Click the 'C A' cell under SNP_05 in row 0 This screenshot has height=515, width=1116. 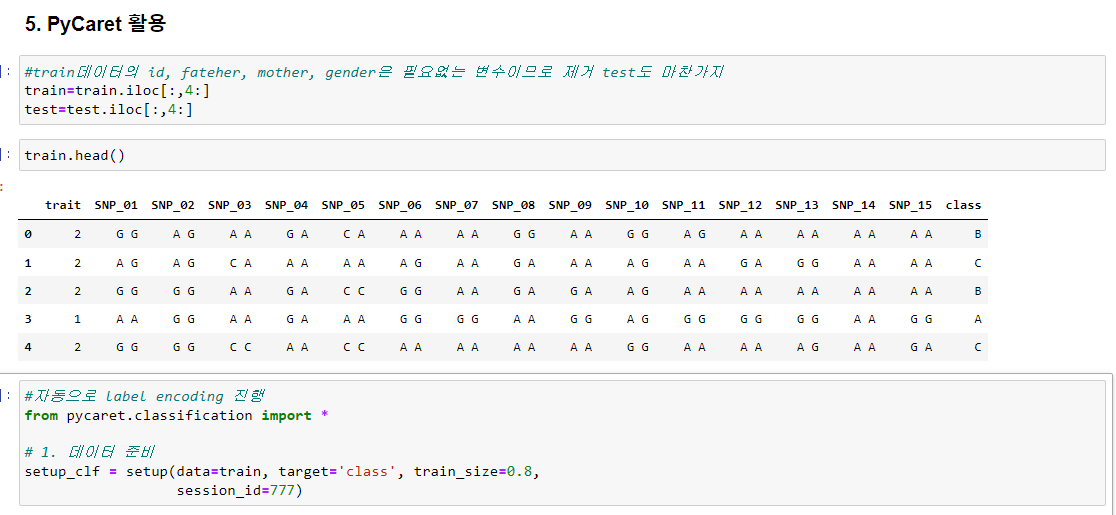point(354,233)
